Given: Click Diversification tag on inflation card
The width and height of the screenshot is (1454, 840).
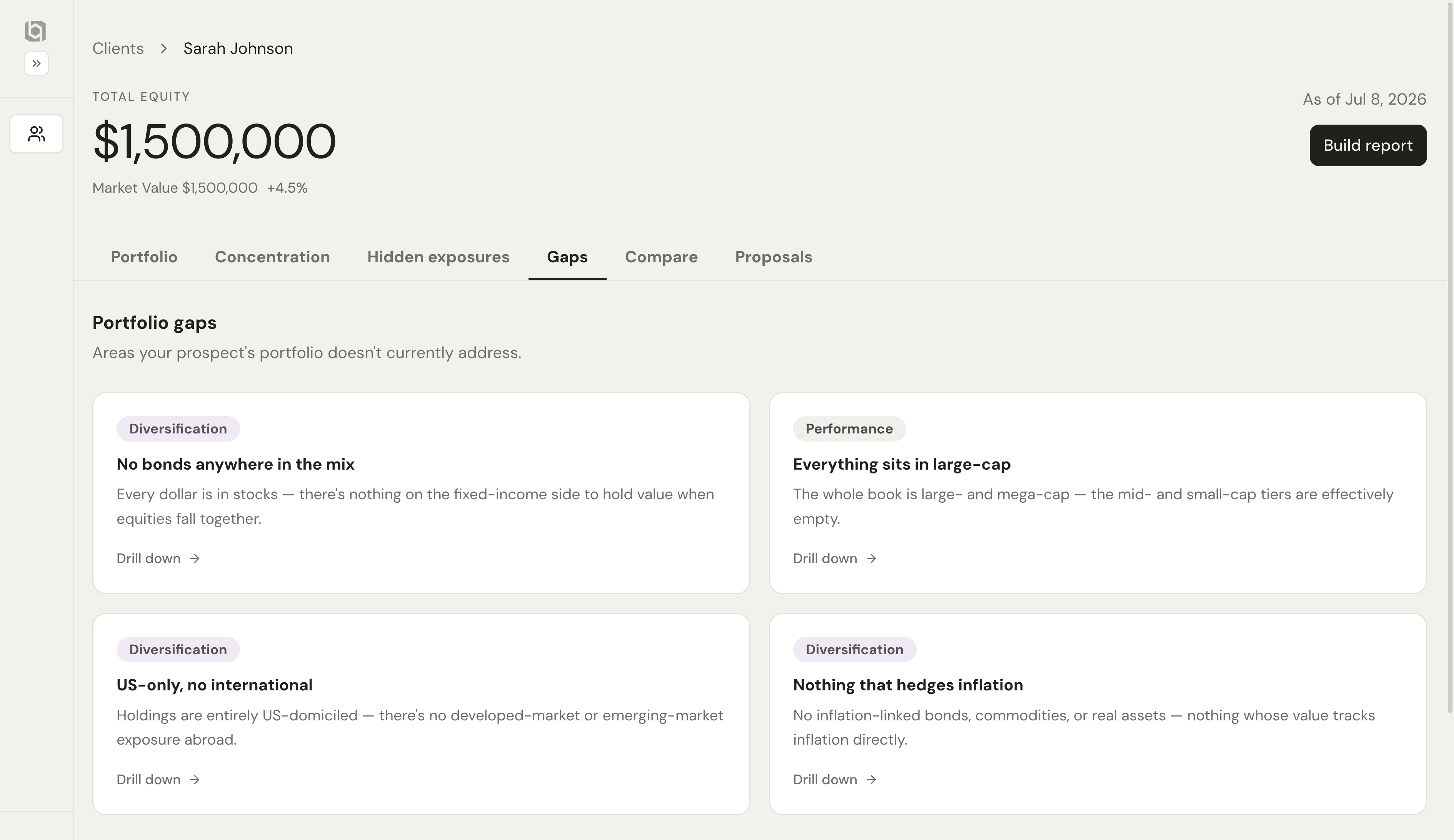Looking at the screenshot, I should (x=855, y=650).
